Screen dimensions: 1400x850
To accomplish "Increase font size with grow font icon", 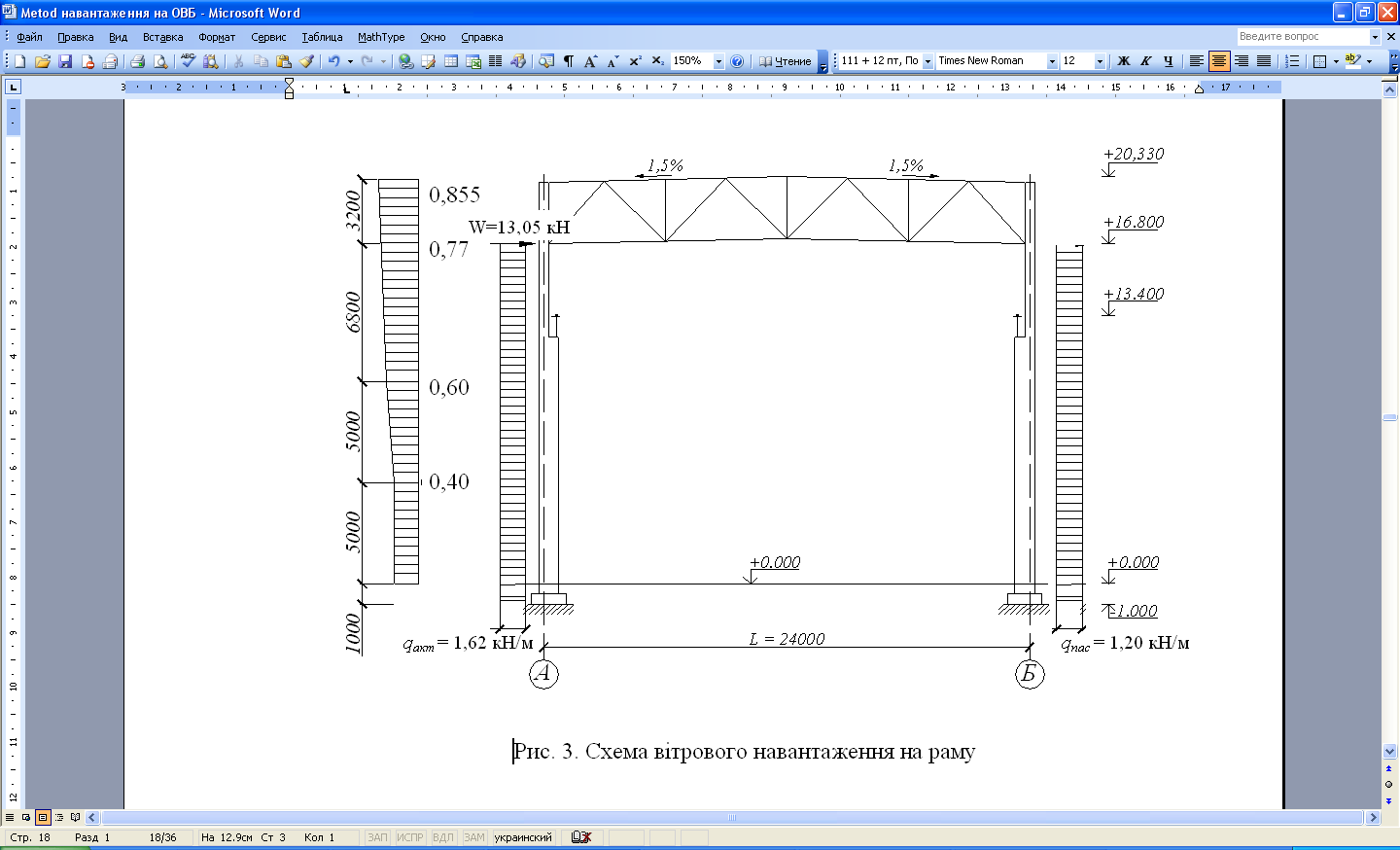I will coord(590,61).
